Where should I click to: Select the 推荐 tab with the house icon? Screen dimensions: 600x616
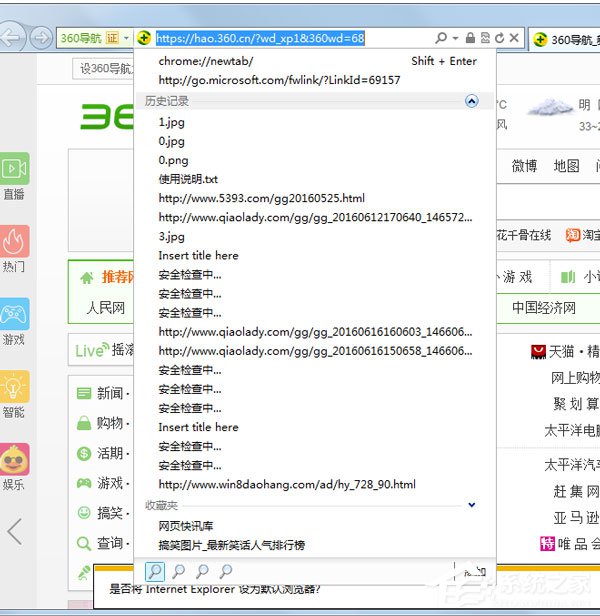(106, 277)
